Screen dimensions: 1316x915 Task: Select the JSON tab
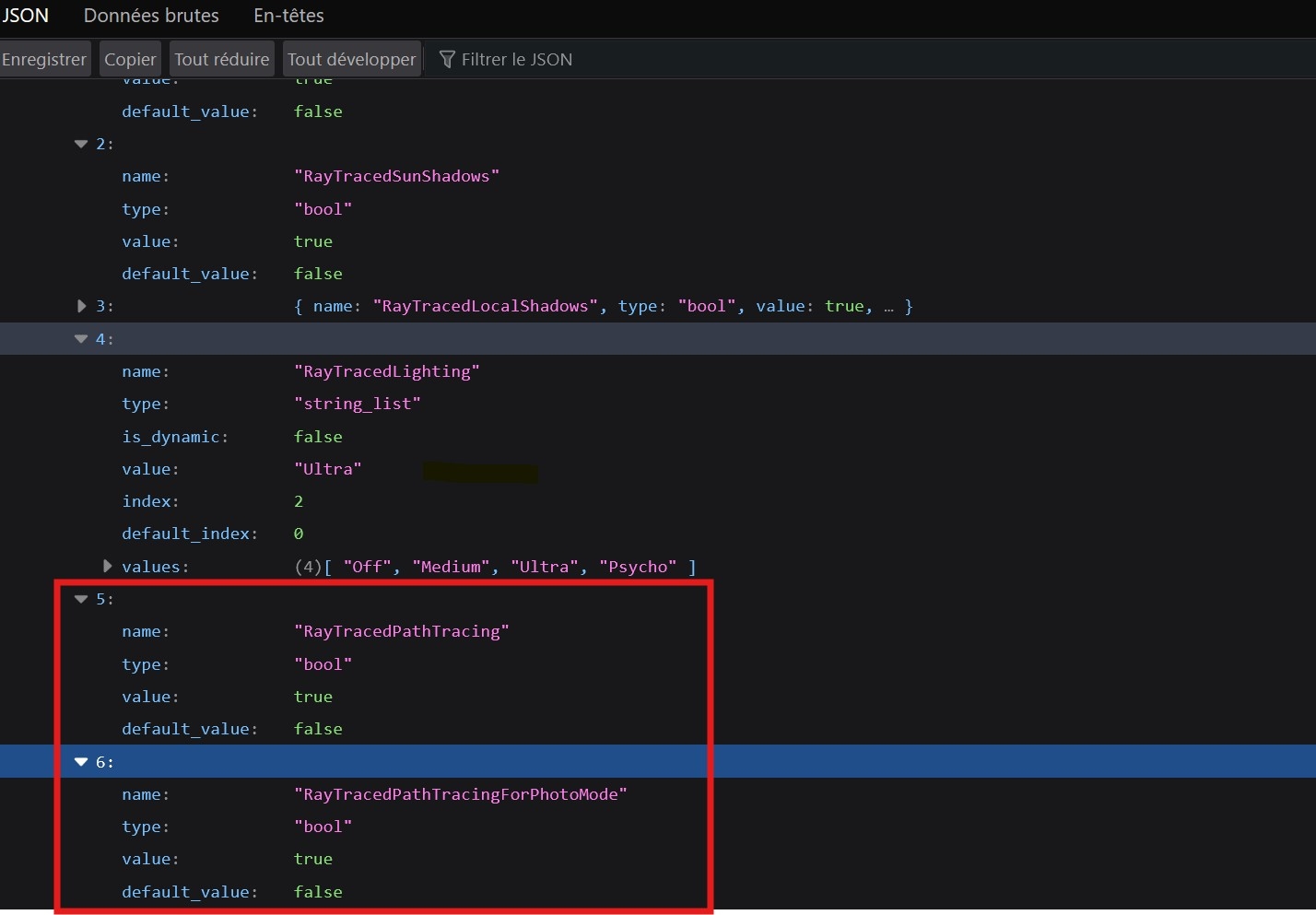[25, 16]
